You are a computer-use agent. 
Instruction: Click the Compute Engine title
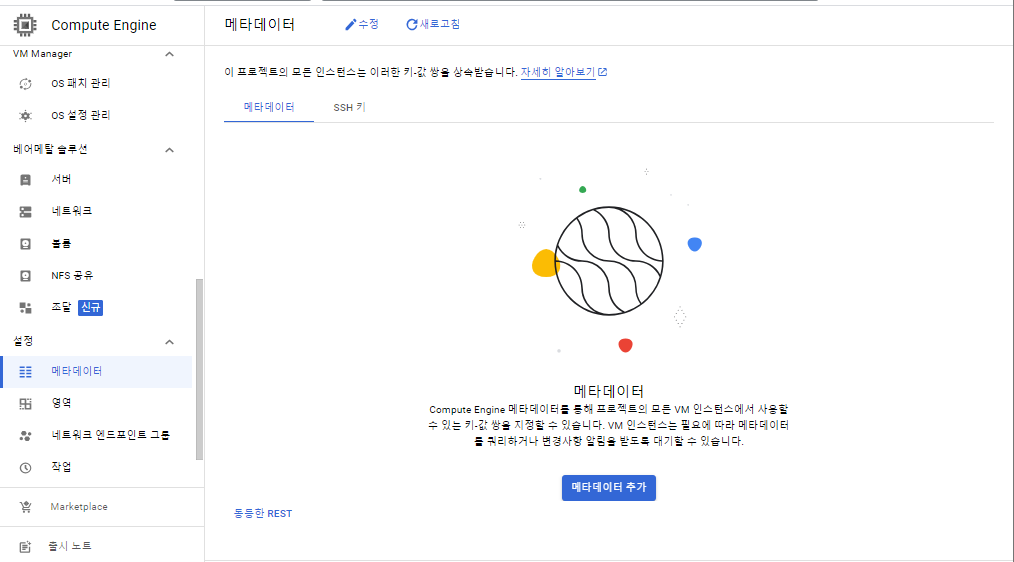point(103,25)
